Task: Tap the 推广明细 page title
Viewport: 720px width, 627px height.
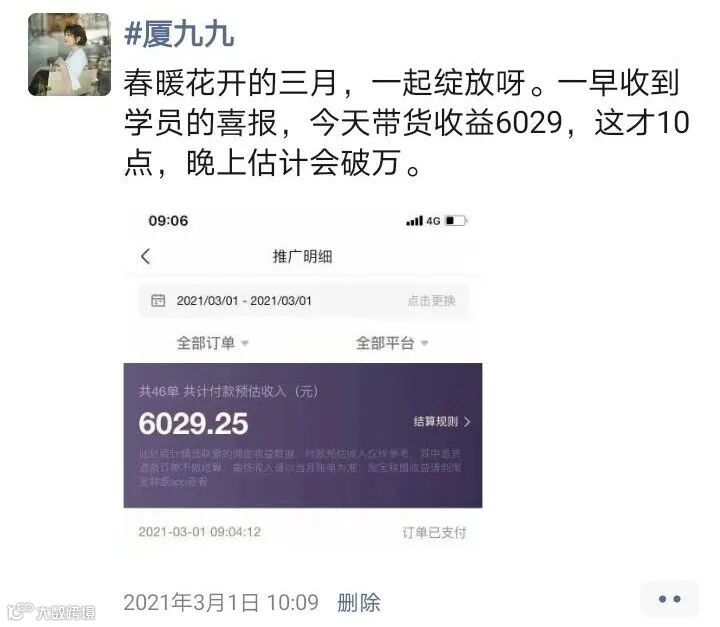Action: pyautogui.click(x=303, y=256)
